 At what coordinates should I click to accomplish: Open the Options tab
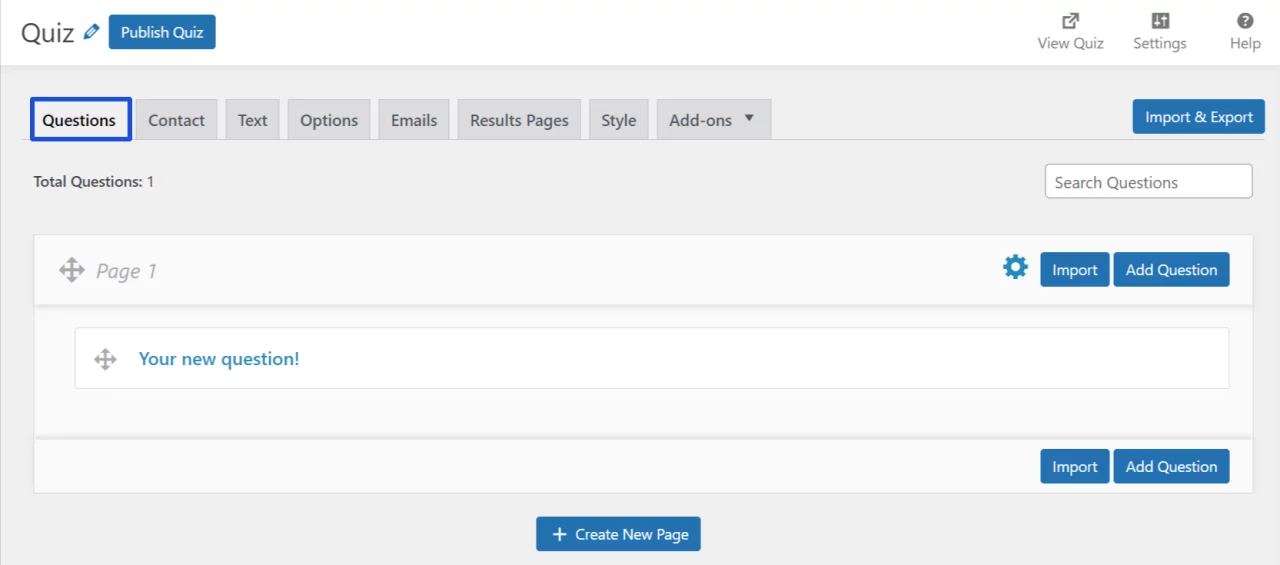point(329,120)
